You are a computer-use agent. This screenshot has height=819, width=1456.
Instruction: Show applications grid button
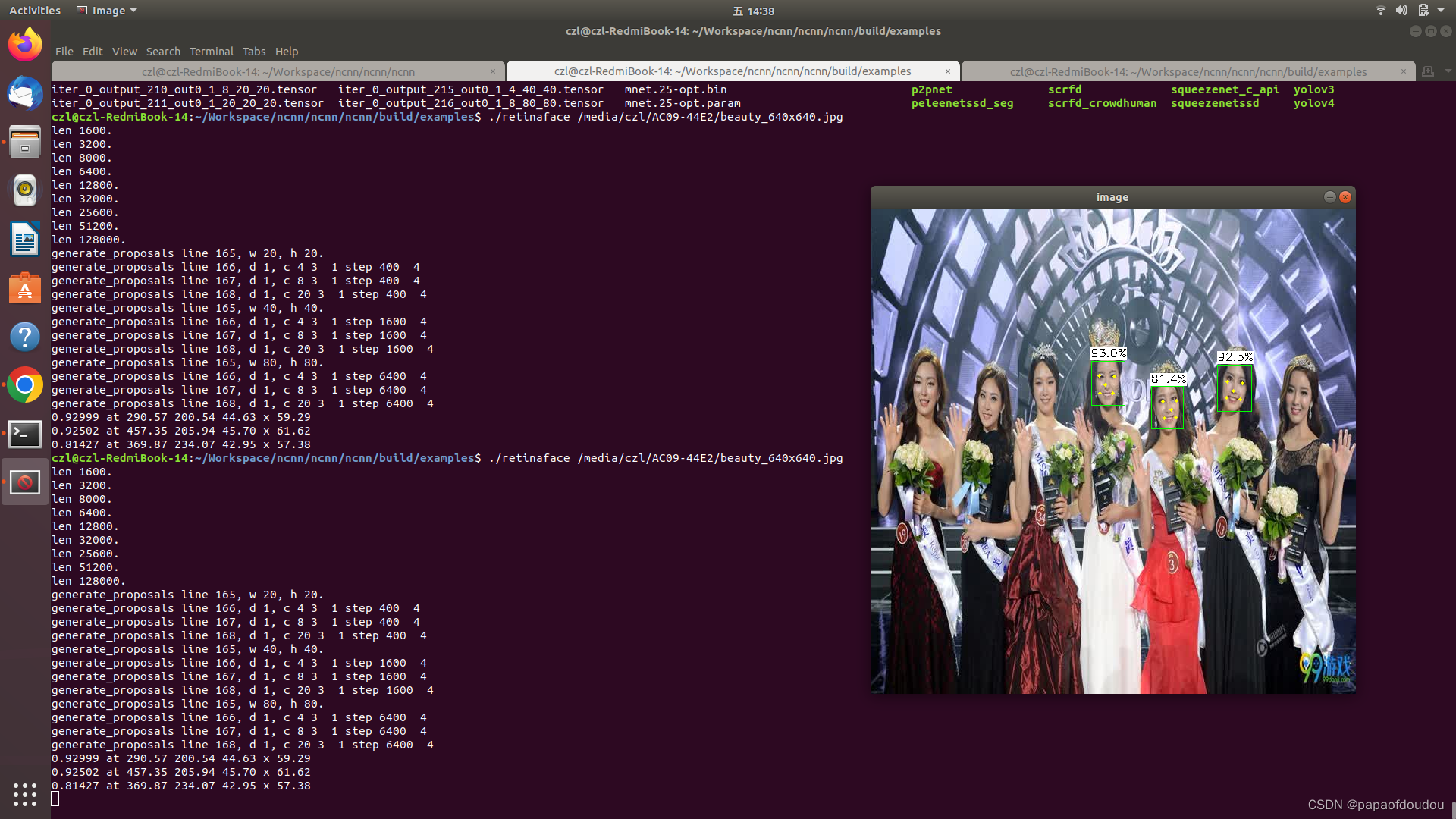pyautogui.click(x=25, y=794)
